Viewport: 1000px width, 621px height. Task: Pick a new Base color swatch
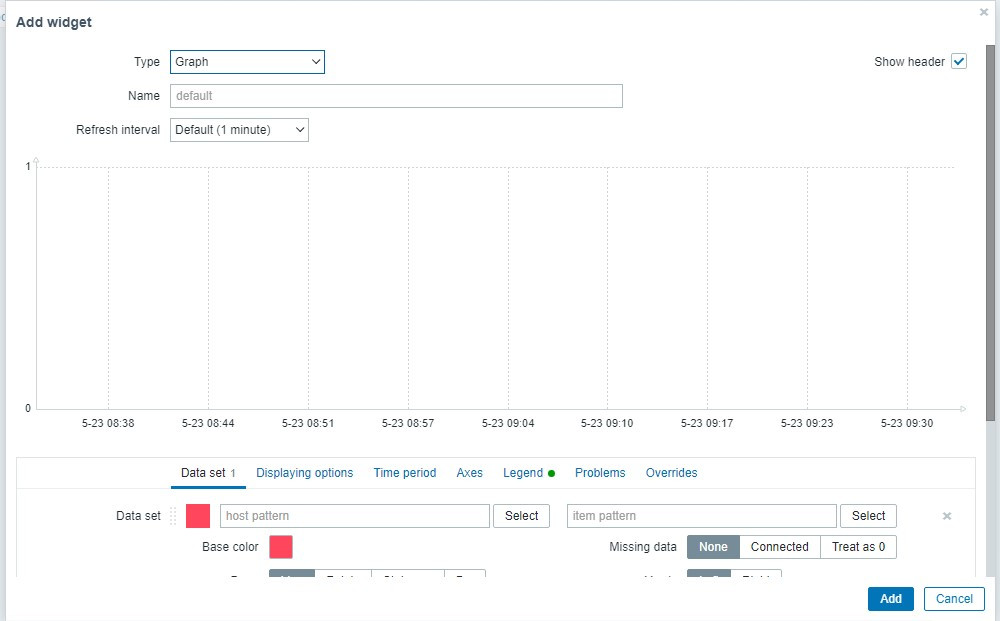point(281,547)
